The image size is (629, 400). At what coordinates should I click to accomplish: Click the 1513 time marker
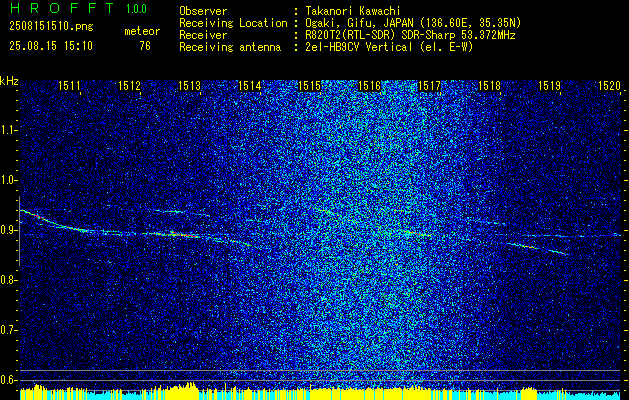(189, 85)
